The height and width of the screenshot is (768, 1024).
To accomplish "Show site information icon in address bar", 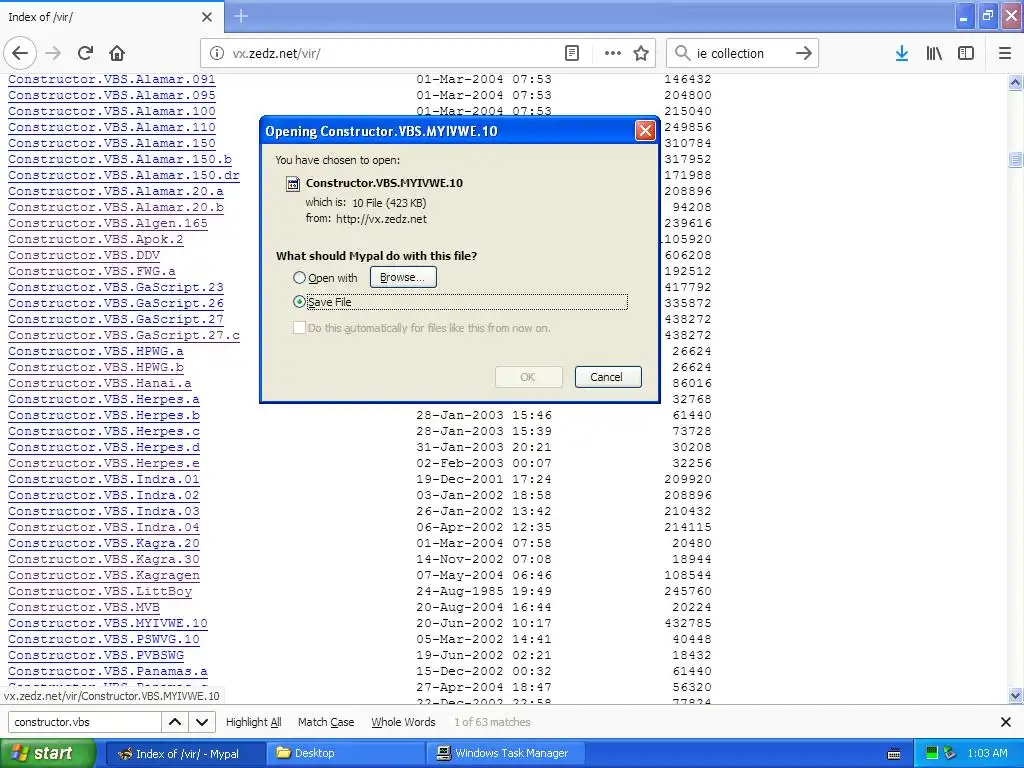I will pos(217,53).
